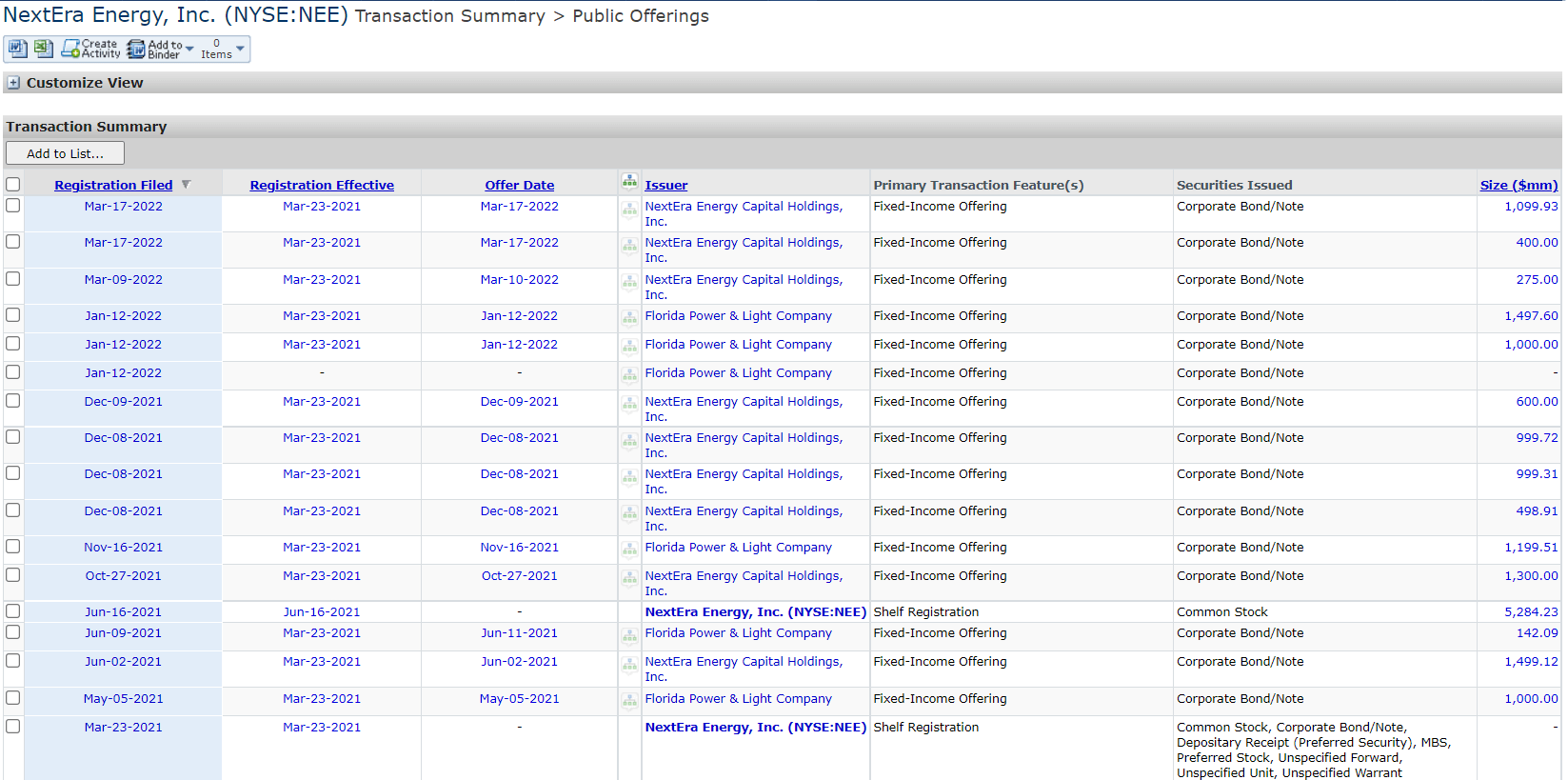Check the box for the May-05-2021 row
1568x780 pixels.
point(12,698)
